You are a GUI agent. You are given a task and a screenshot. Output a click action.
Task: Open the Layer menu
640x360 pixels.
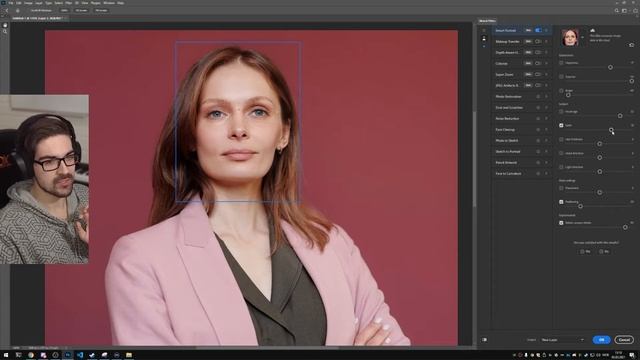point(39,3)
